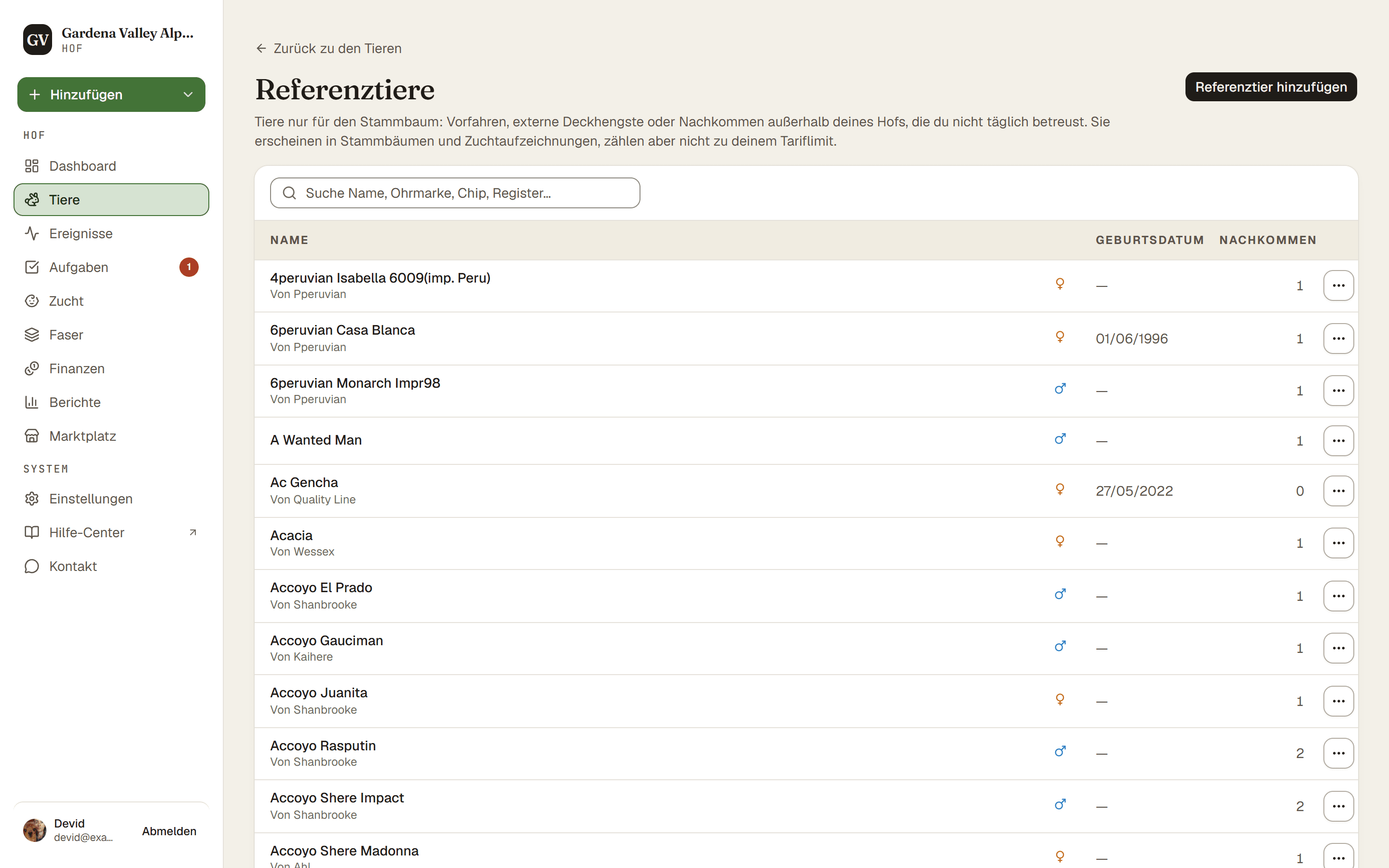The image size is (1389, 868).
Task: Open the Ereignisse section
Action: coord(111,234)
